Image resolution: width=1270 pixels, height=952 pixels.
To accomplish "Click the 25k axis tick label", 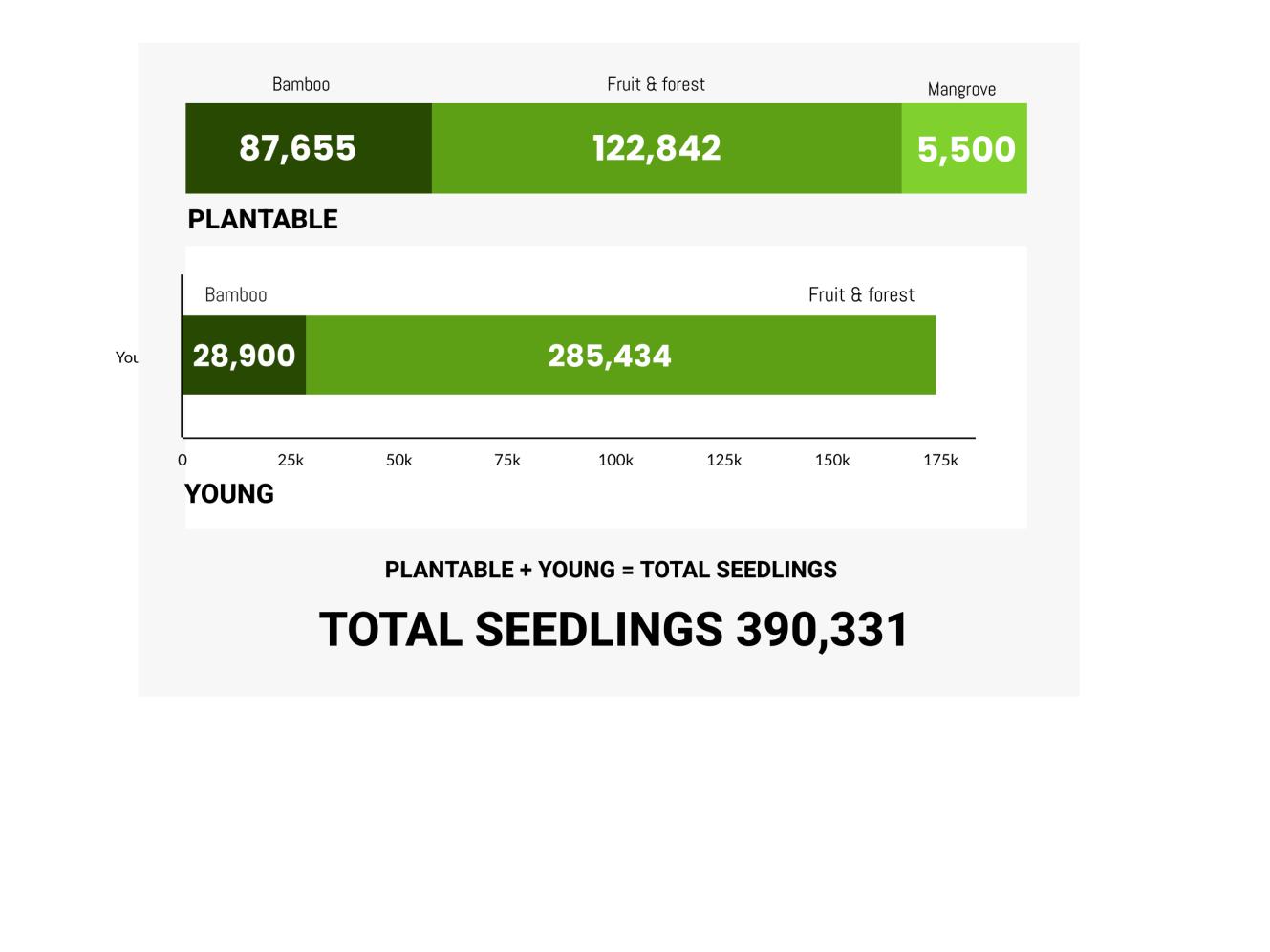I will click(291, 460).
